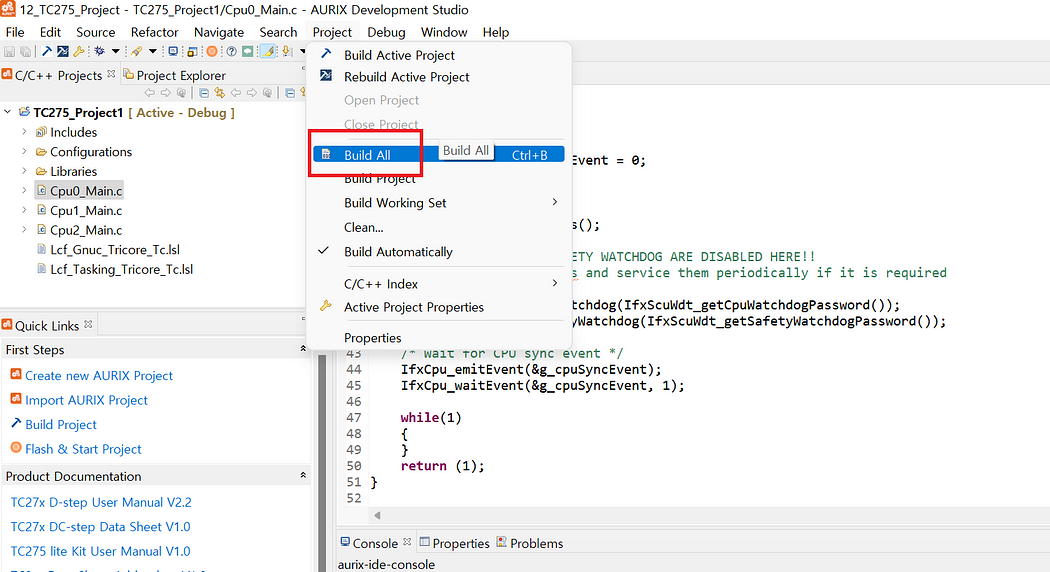Viewport: 1050px width, 572px height.
Task: Click Collapse All beside Link with Editor
Action: pos(204,93)
